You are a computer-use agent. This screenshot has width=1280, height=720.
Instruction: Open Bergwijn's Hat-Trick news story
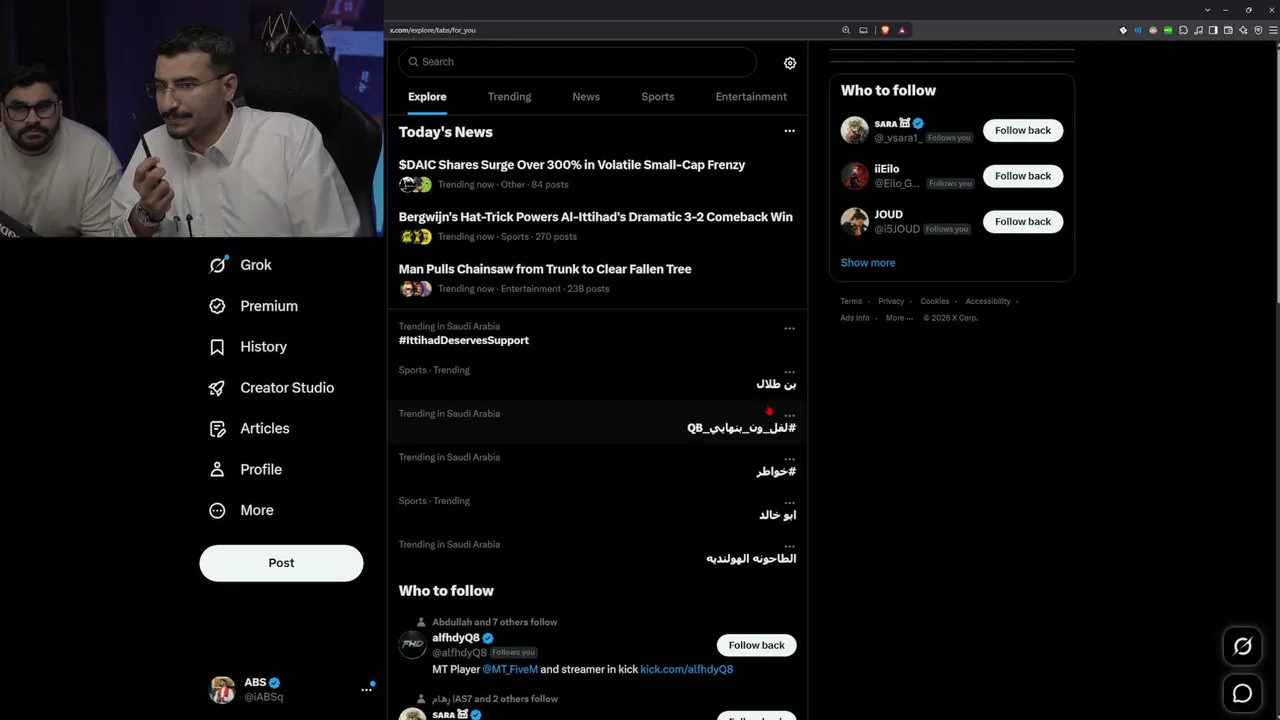(x=596, y=217)
